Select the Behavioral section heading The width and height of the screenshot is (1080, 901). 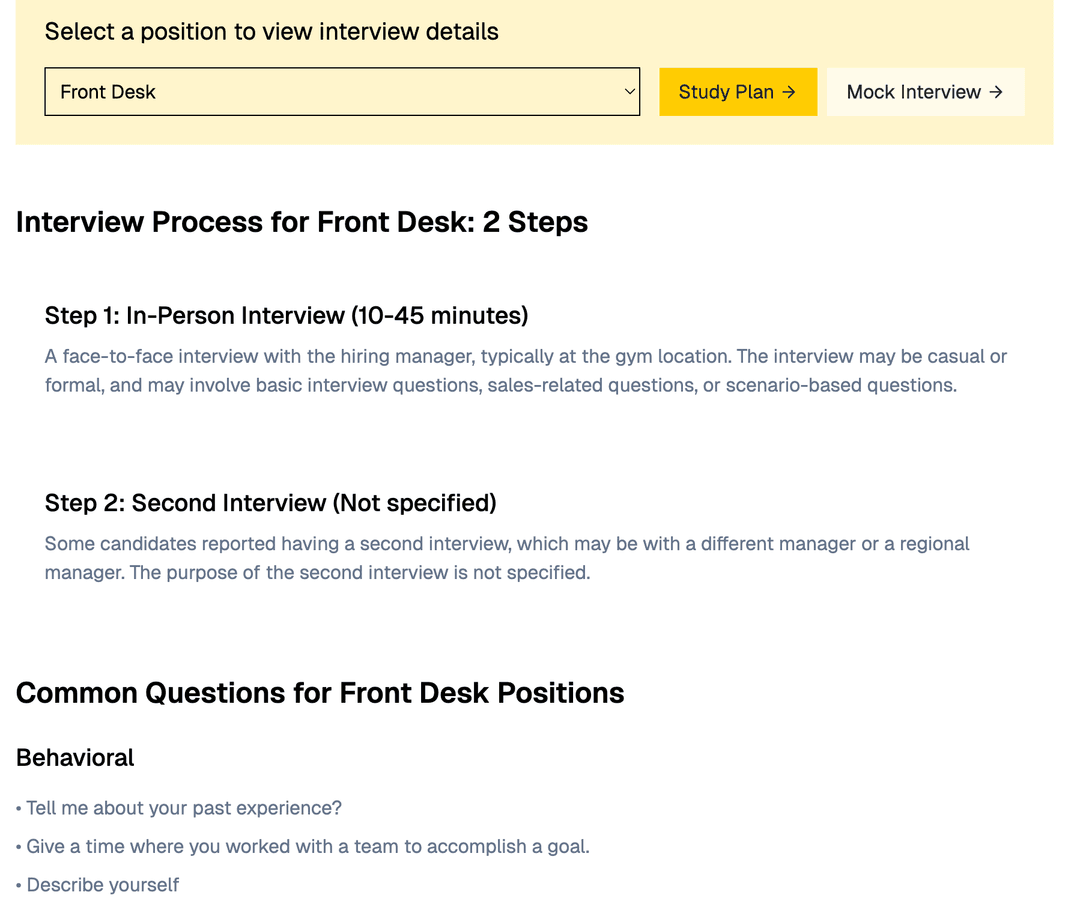75,758
